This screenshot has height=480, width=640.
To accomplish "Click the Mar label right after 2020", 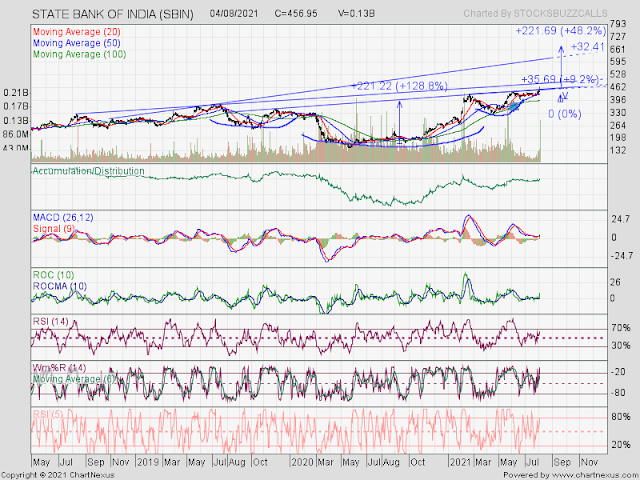I will pos(325,462).
